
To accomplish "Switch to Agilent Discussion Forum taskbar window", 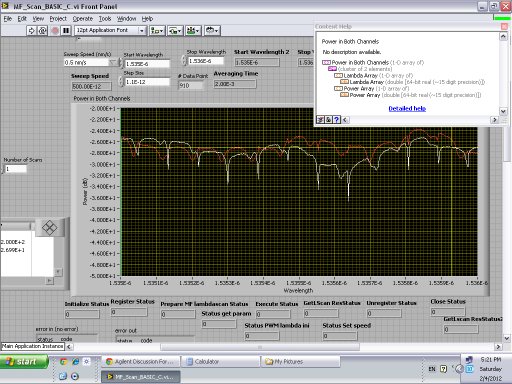I will pos(140,361).
